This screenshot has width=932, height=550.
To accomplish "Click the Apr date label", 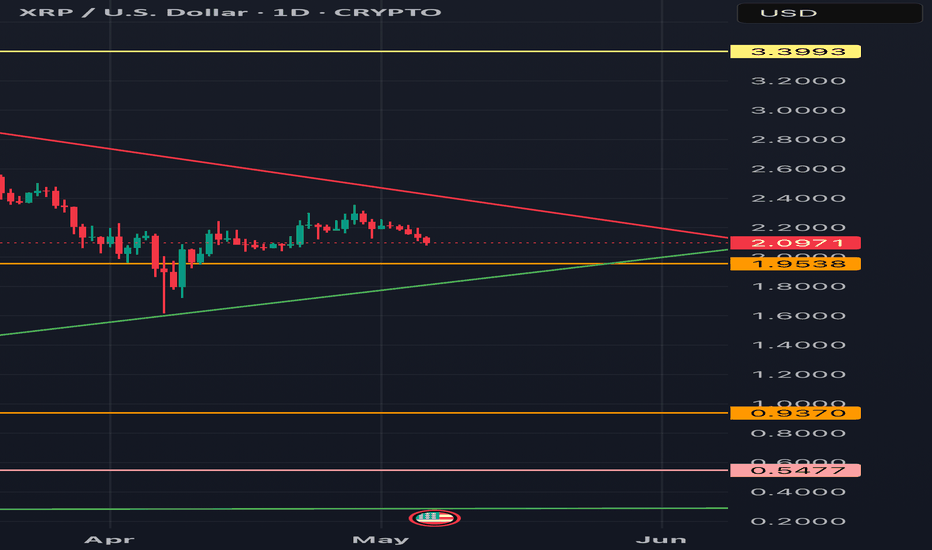I will coord(109,540).
